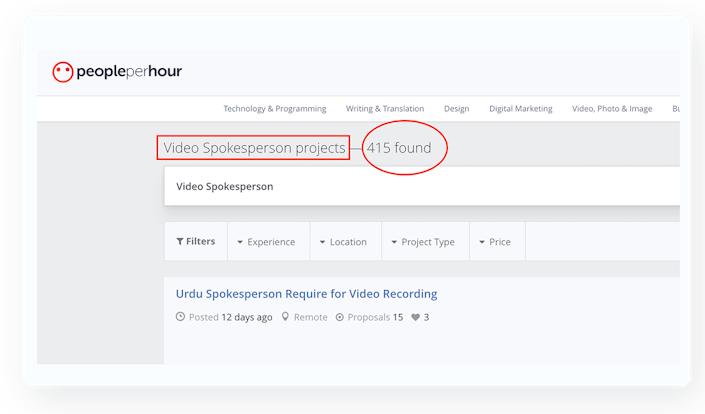Viewport: 705px width, 414px height.
Task: Click the Filters funnel button
Action: [196, 241]
